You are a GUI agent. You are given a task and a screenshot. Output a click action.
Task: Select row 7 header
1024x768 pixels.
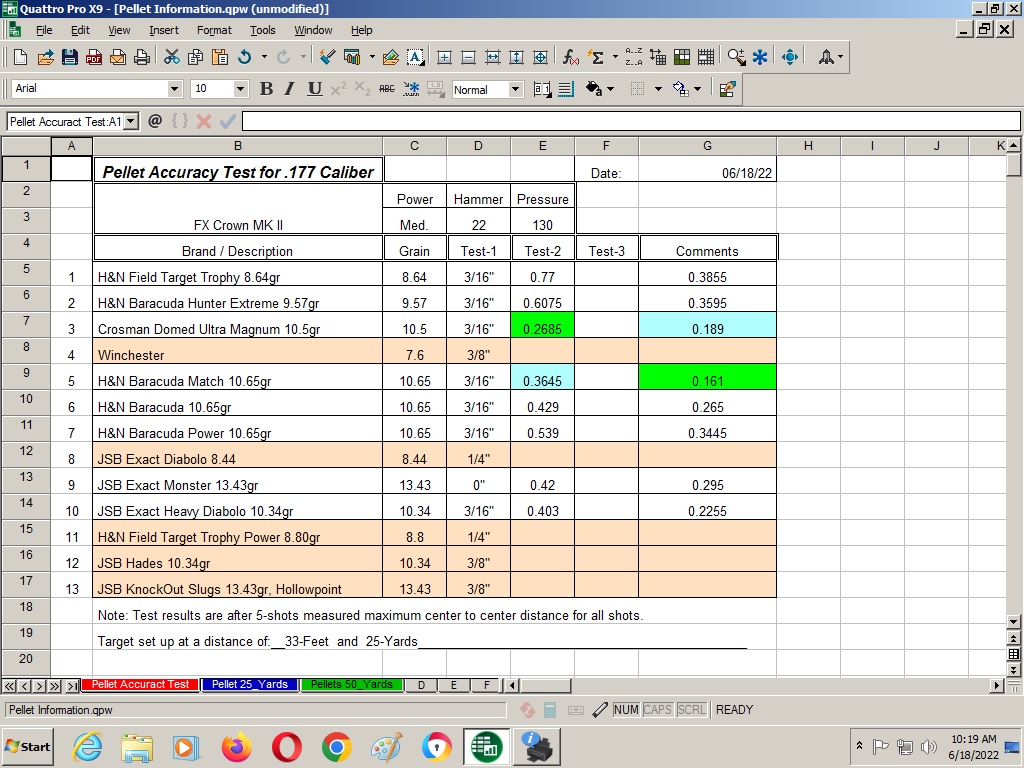click(26, 325)
